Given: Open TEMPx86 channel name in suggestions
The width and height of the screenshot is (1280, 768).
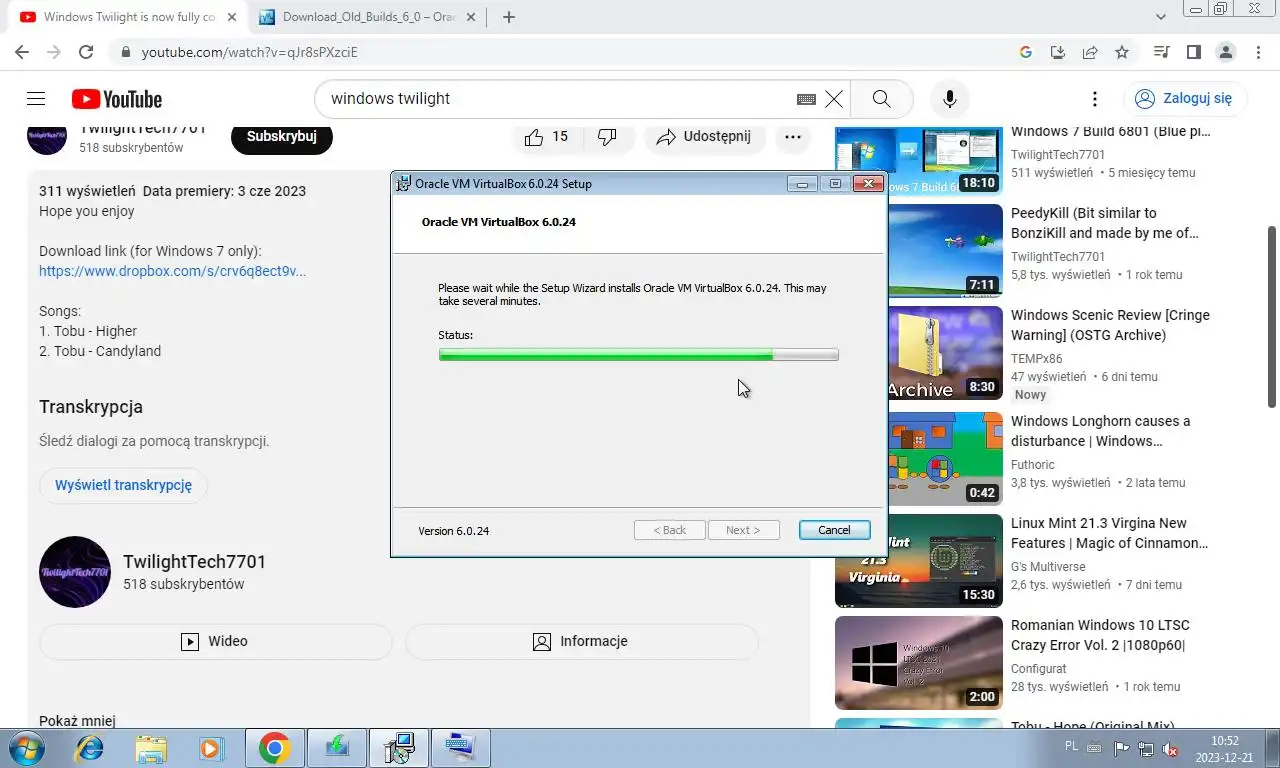Looking at the screenshot, I should pos(1036,358).
